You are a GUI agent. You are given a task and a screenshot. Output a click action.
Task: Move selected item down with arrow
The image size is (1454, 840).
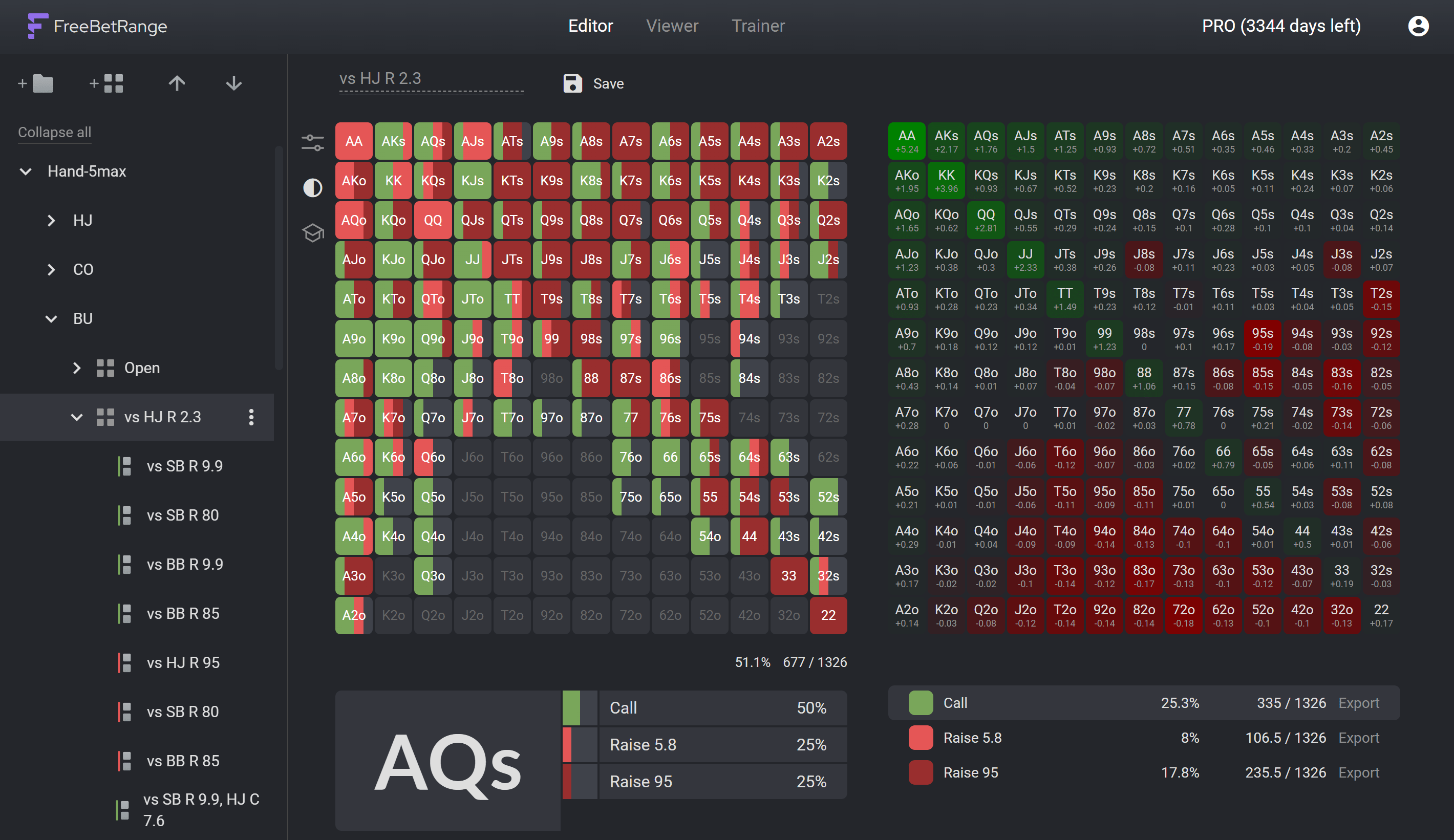coord(233,83)
